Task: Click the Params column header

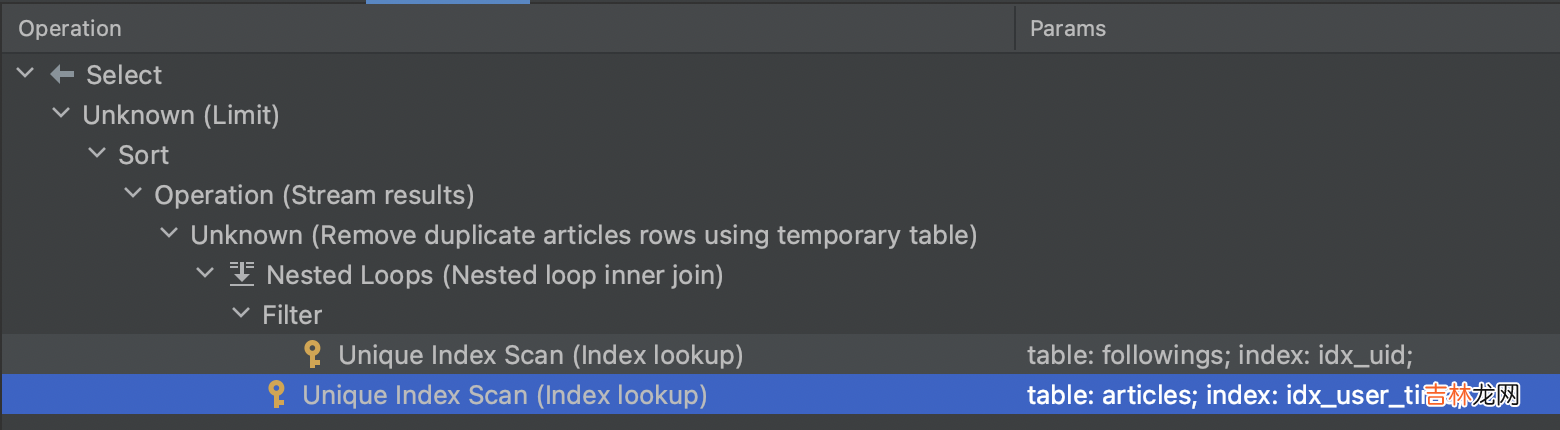Action: 1068,29
